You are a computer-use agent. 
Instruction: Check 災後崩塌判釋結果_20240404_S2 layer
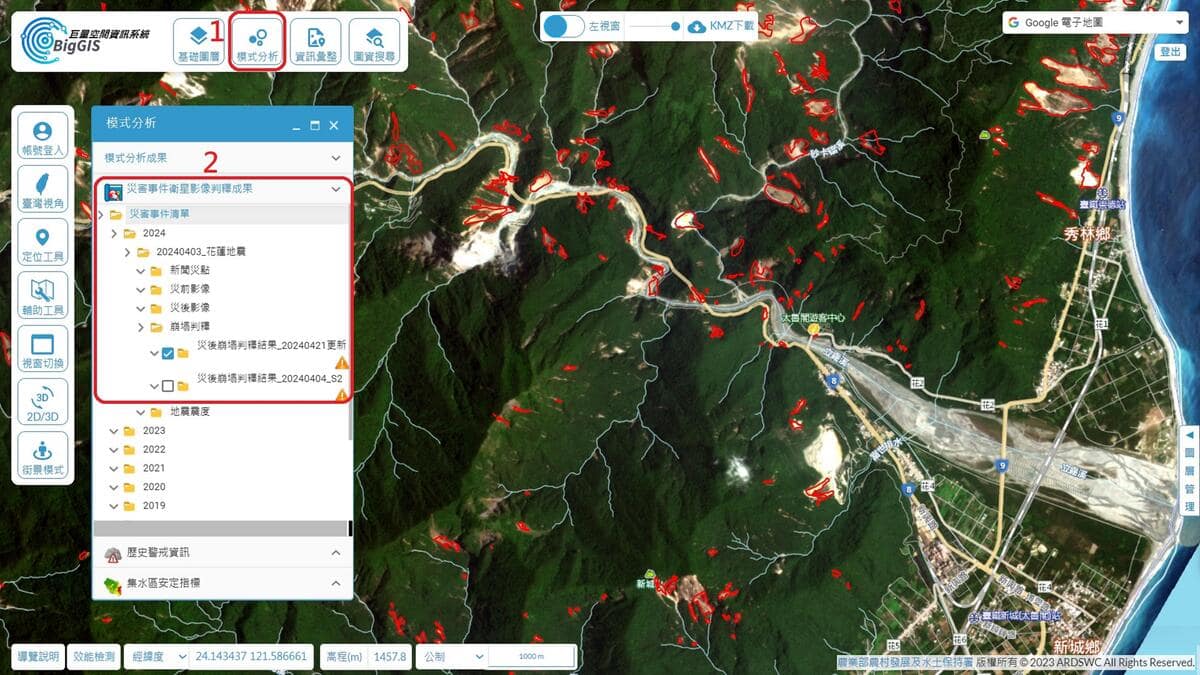[x=167, y=386]
